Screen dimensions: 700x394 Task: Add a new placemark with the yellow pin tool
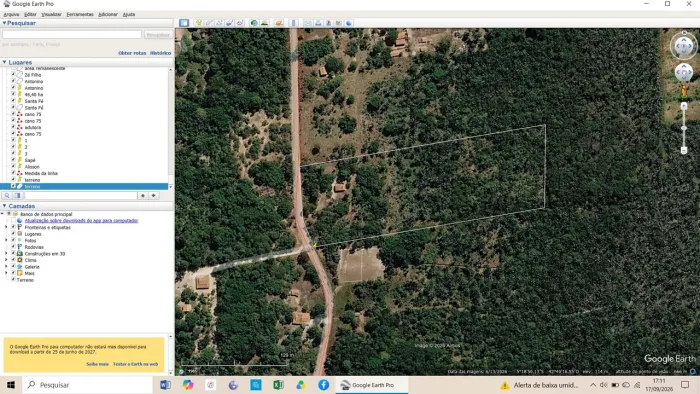click(198, 23)
